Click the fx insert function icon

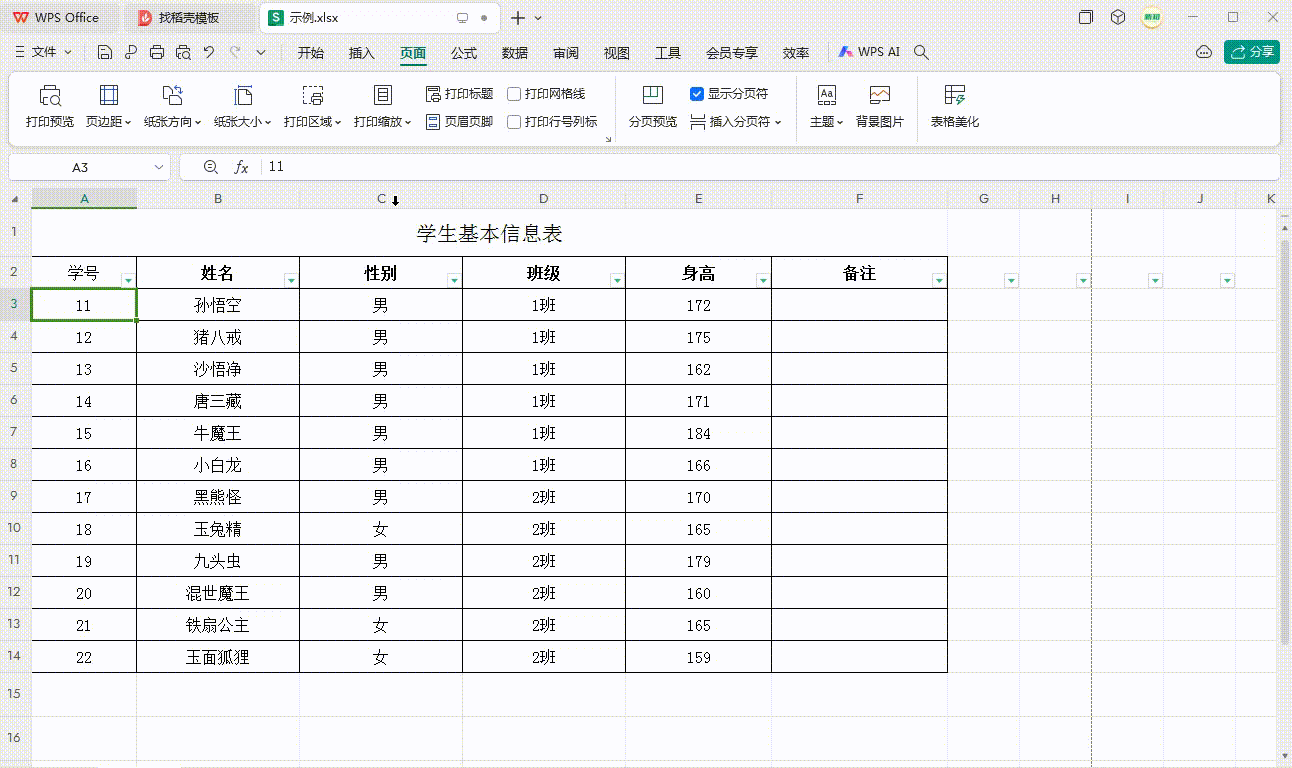241,167
